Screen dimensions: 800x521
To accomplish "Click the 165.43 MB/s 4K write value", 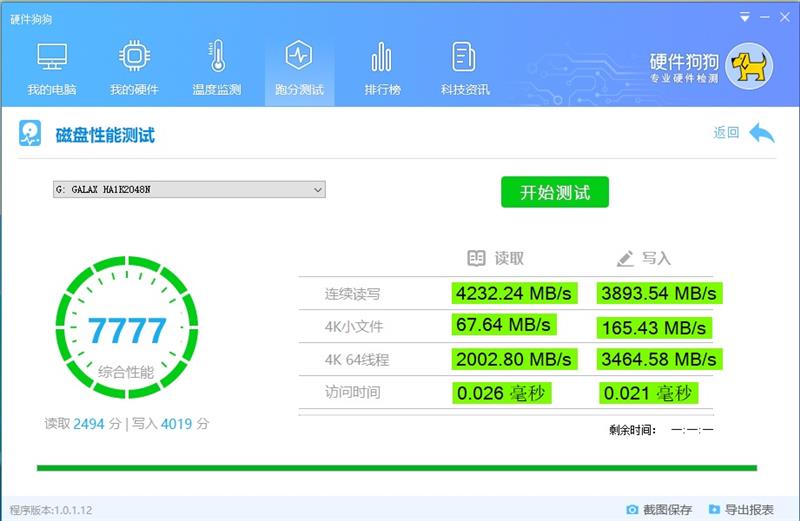I will tap(654, 328).
